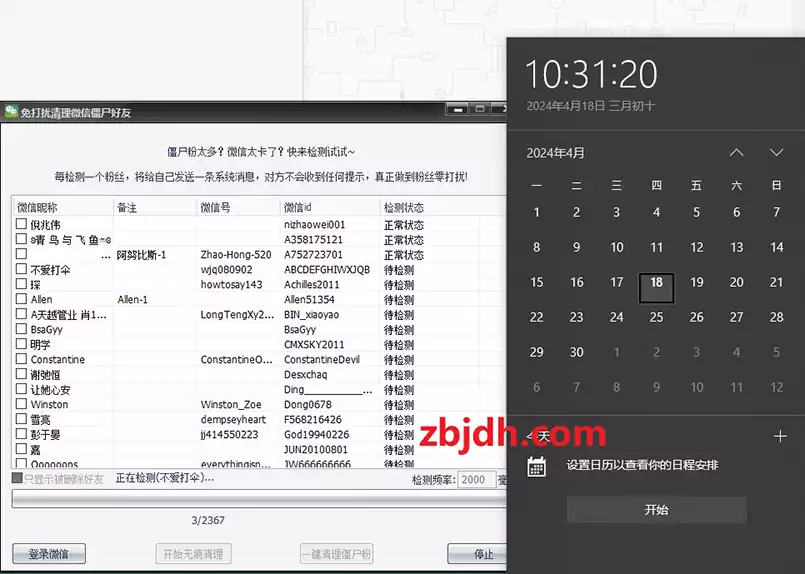Screen dimensions: 805x574
Task: Select April 14 in the calendar
Action: point(776,247)
